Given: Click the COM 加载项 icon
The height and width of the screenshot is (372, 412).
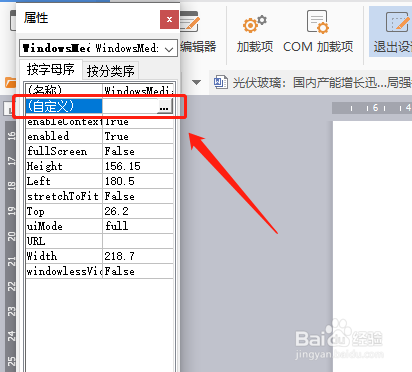Looking at the screenshot, I should (x=317, y=22).
